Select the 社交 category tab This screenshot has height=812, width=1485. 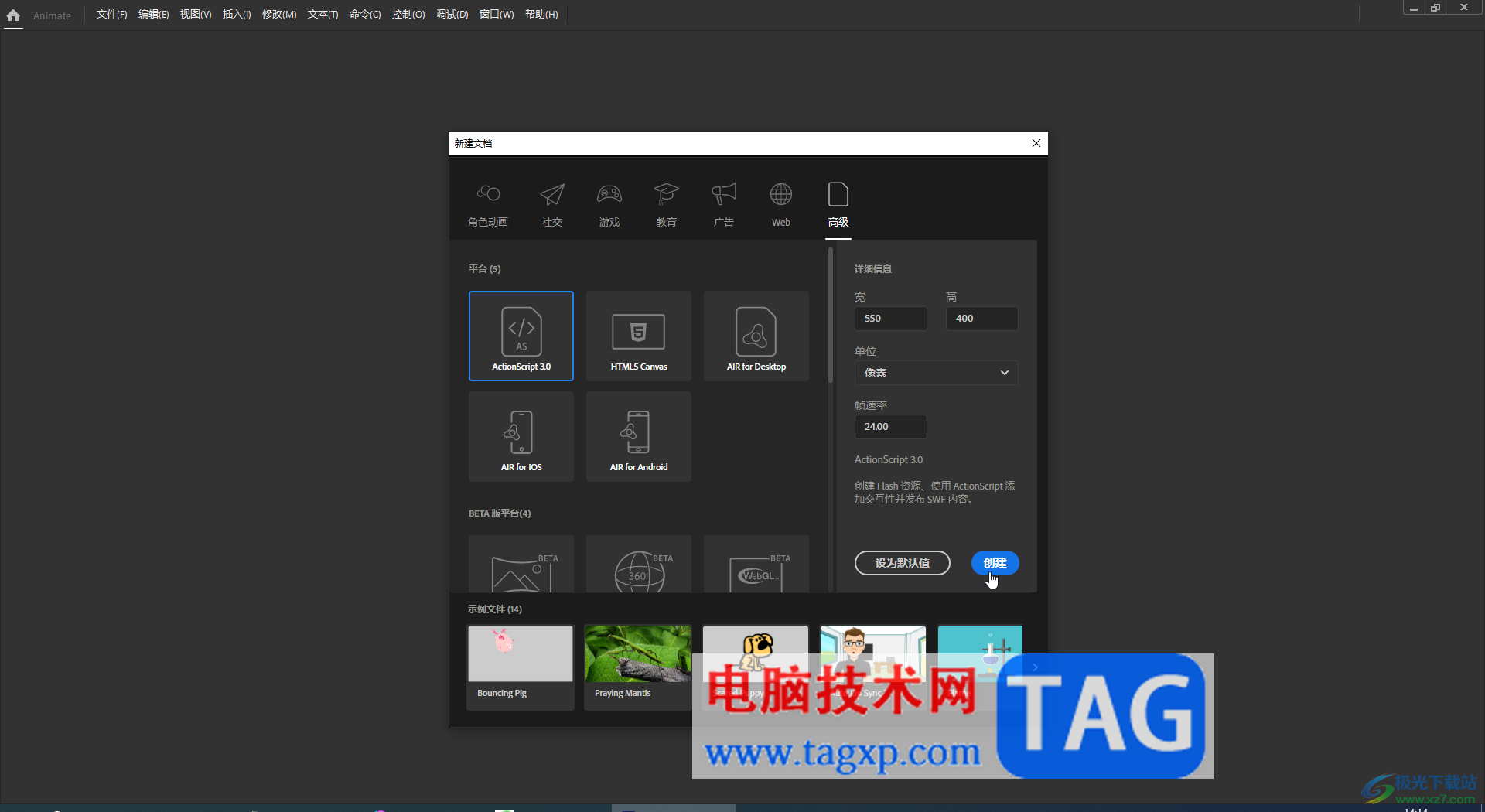click(x=552, y=206)
